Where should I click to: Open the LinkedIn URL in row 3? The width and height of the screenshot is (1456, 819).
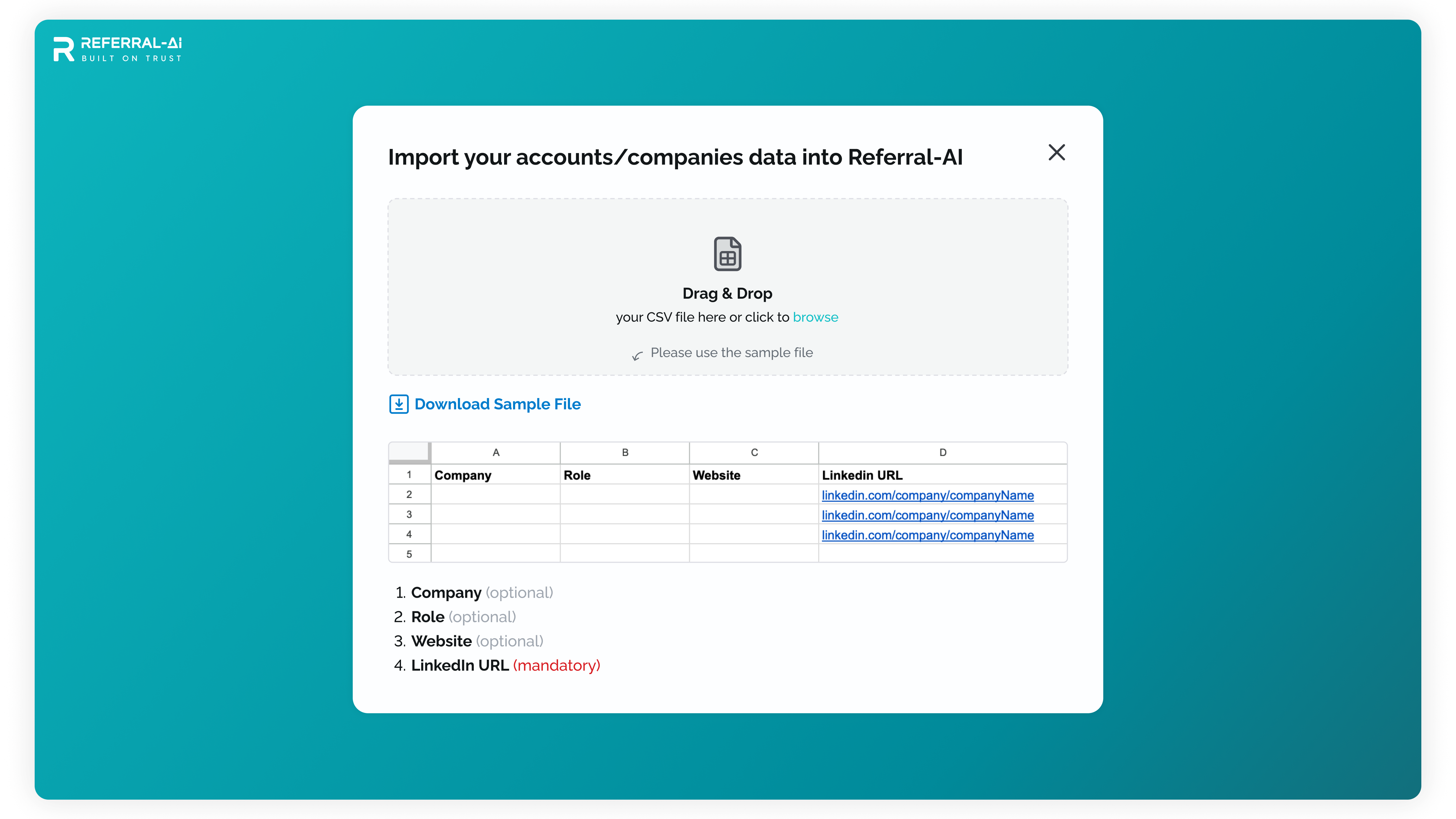(928, 515)
